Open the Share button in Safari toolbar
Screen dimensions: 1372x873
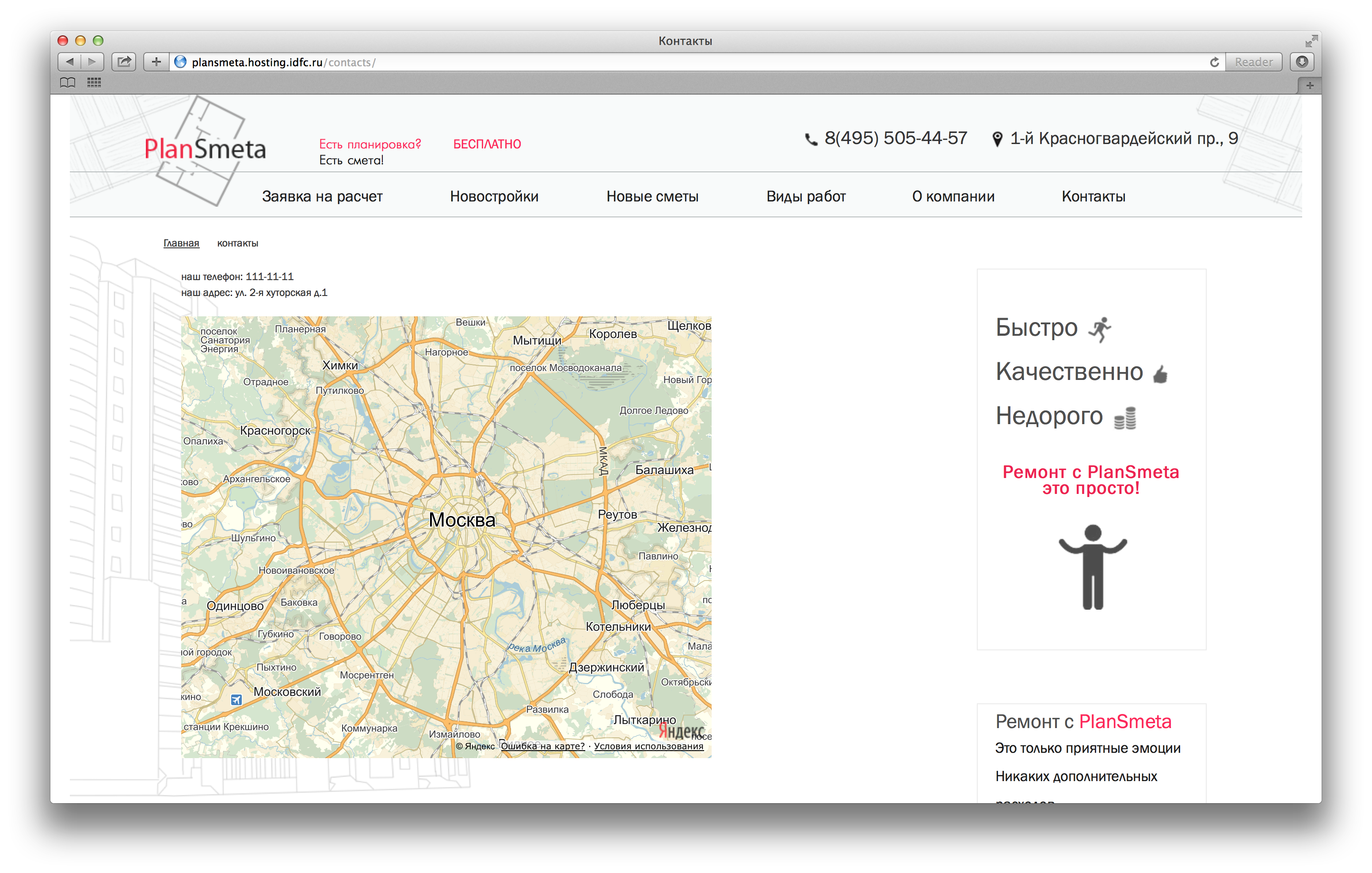click(x=124, y=61)
